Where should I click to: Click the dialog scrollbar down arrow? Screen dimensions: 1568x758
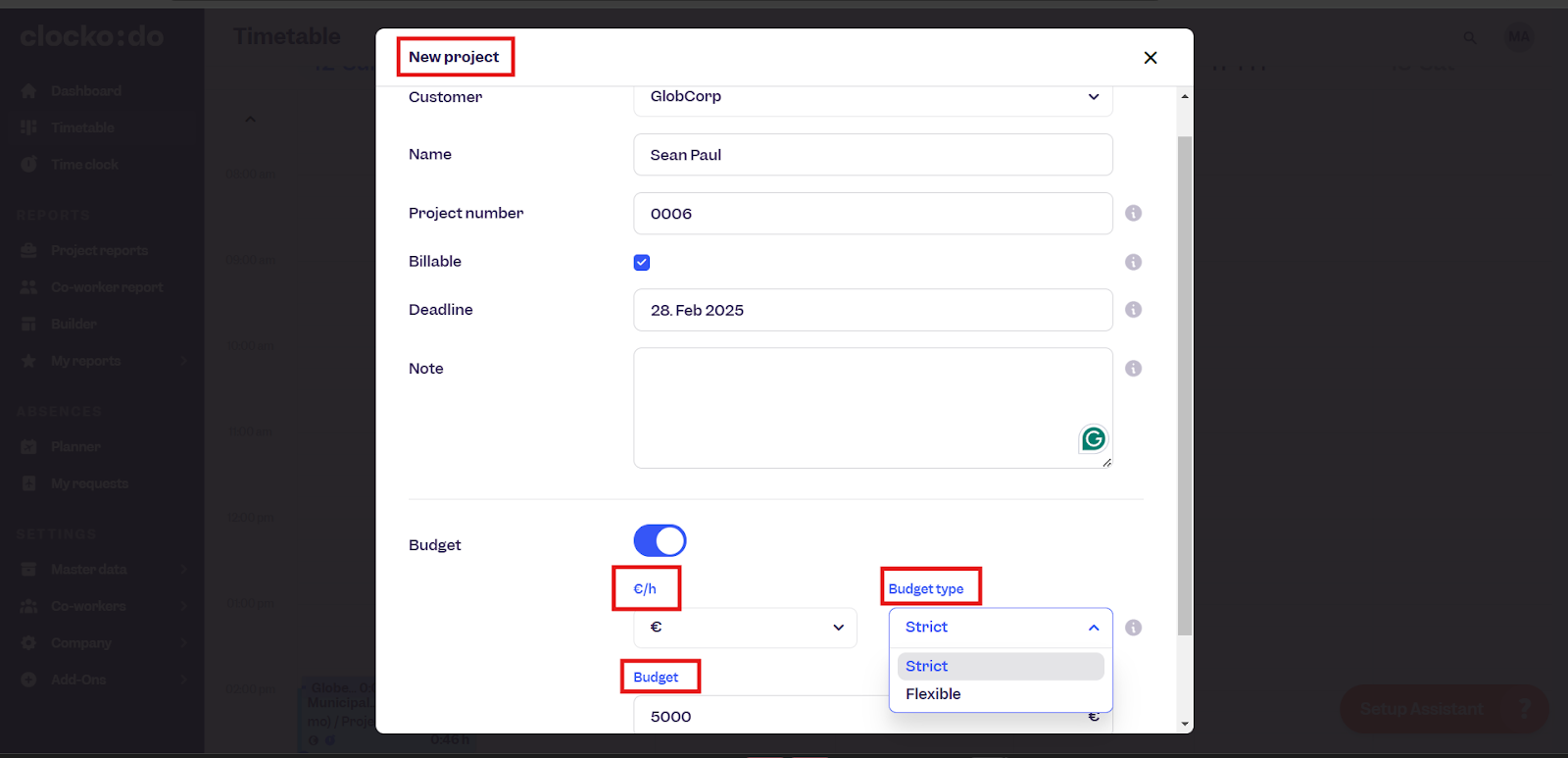1185,724
